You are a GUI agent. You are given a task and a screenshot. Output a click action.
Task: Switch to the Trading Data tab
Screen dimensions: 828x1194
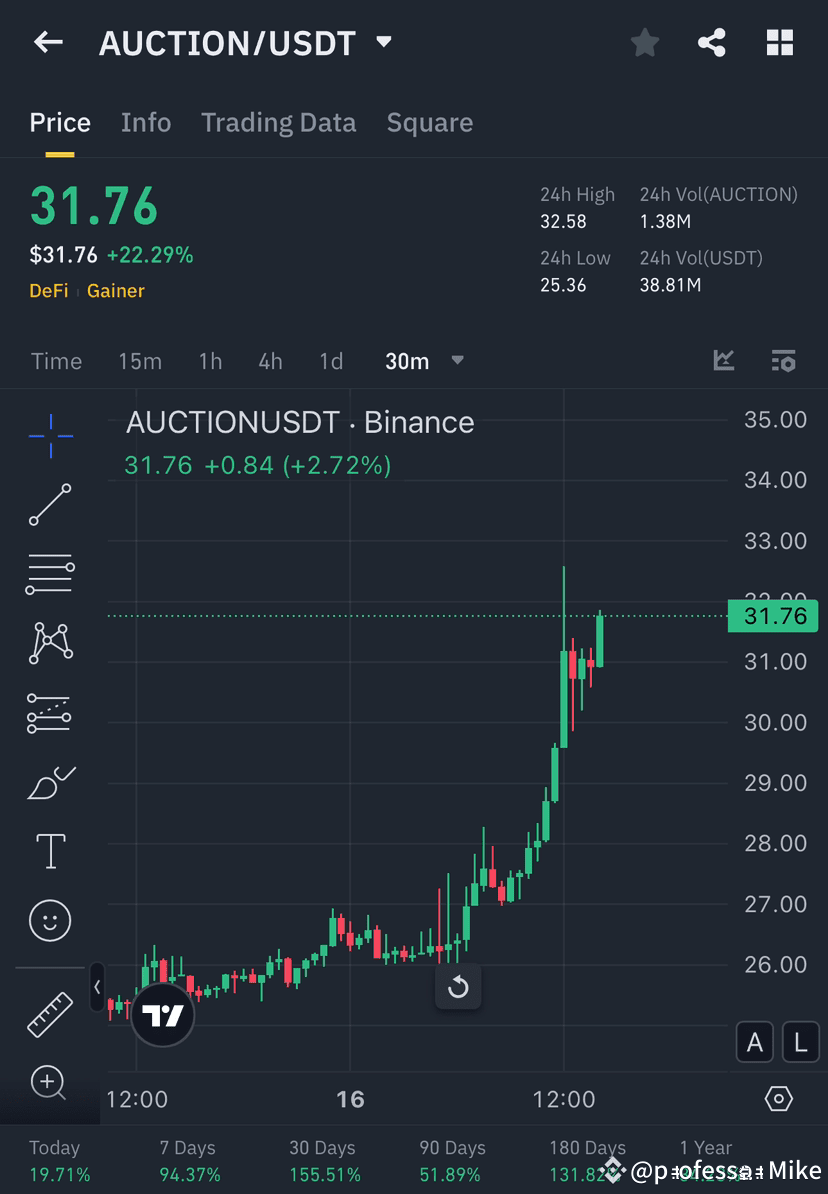click(x=278, y=122)
